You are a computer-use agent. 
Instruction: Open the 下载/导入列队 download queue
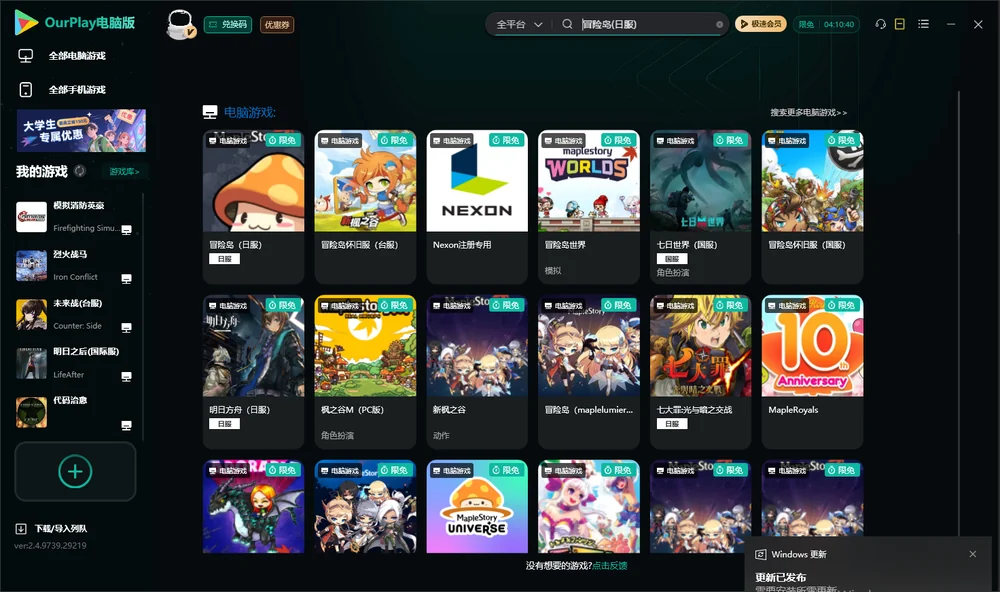click(52, 528)
